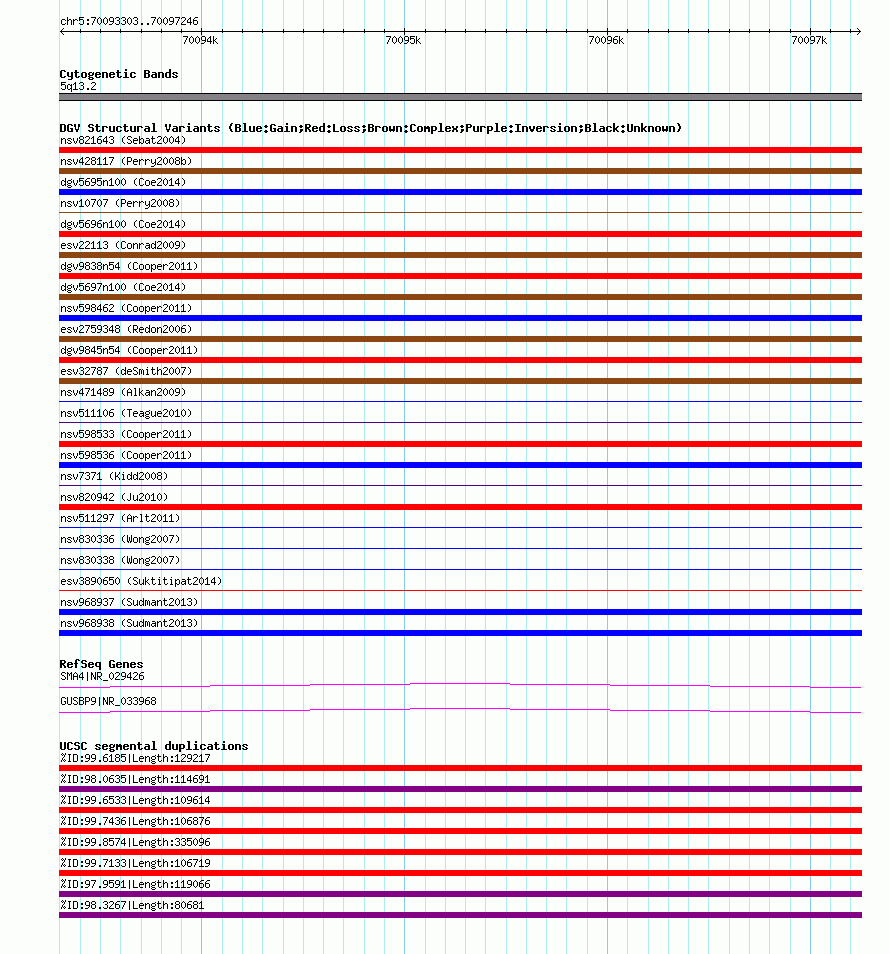
Task: Open esv3890650 (Suktitipat2014) variant label
Action: (141, 581)
